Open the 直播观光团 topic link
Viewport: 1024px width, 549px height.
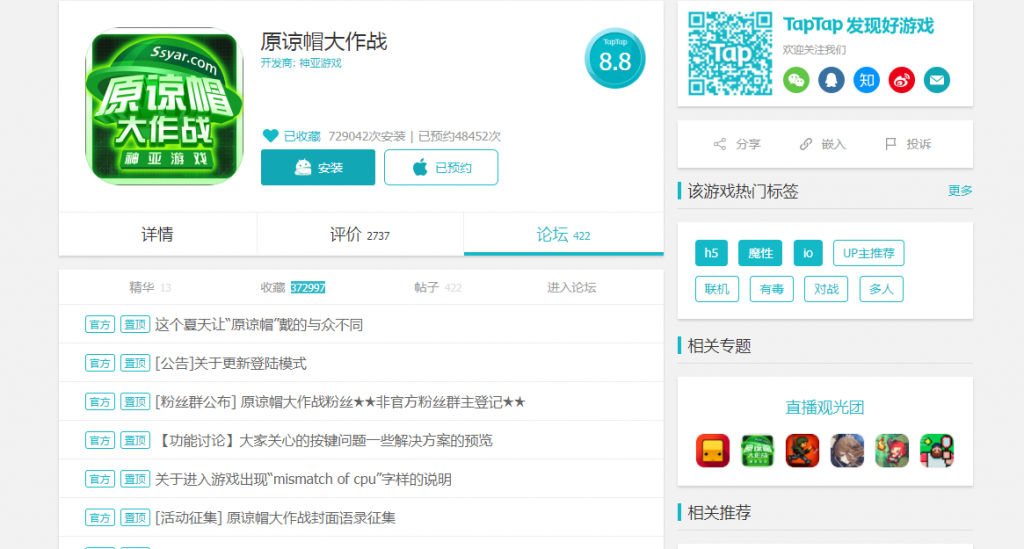click(825, 407)
